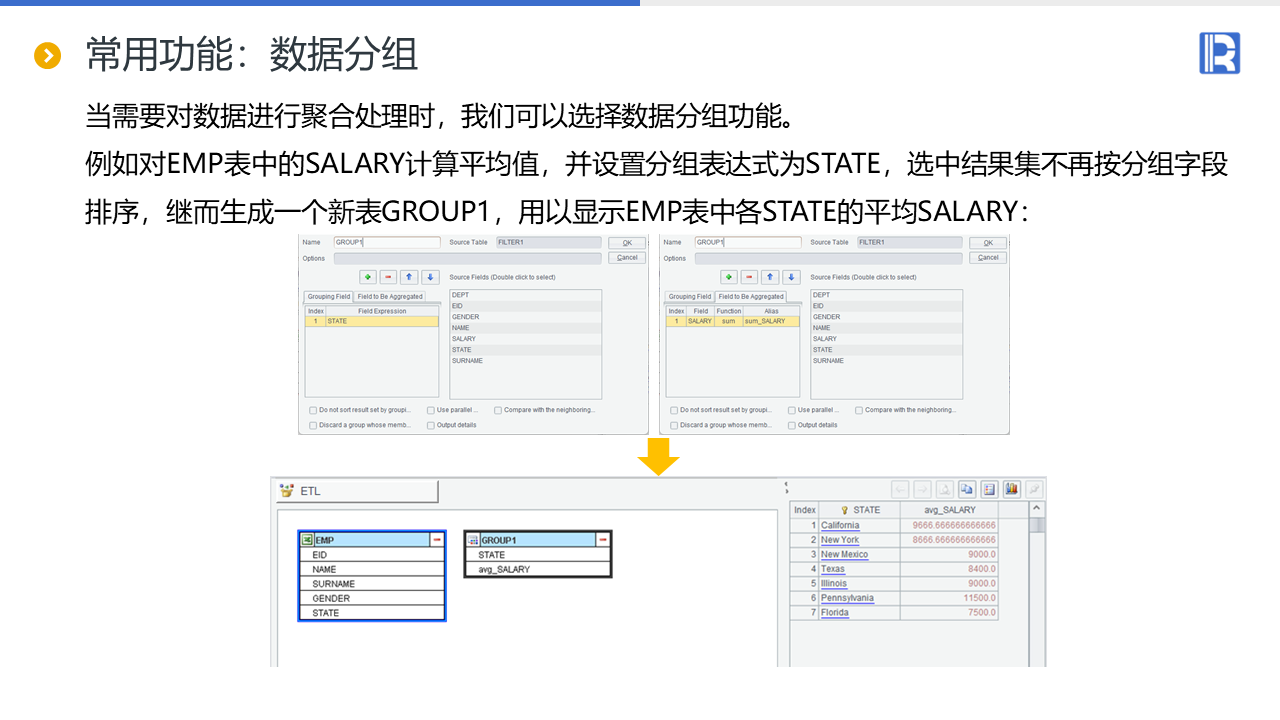Click the key icon beside STATE column
1280x720 pixels.
tap(845, 510)
